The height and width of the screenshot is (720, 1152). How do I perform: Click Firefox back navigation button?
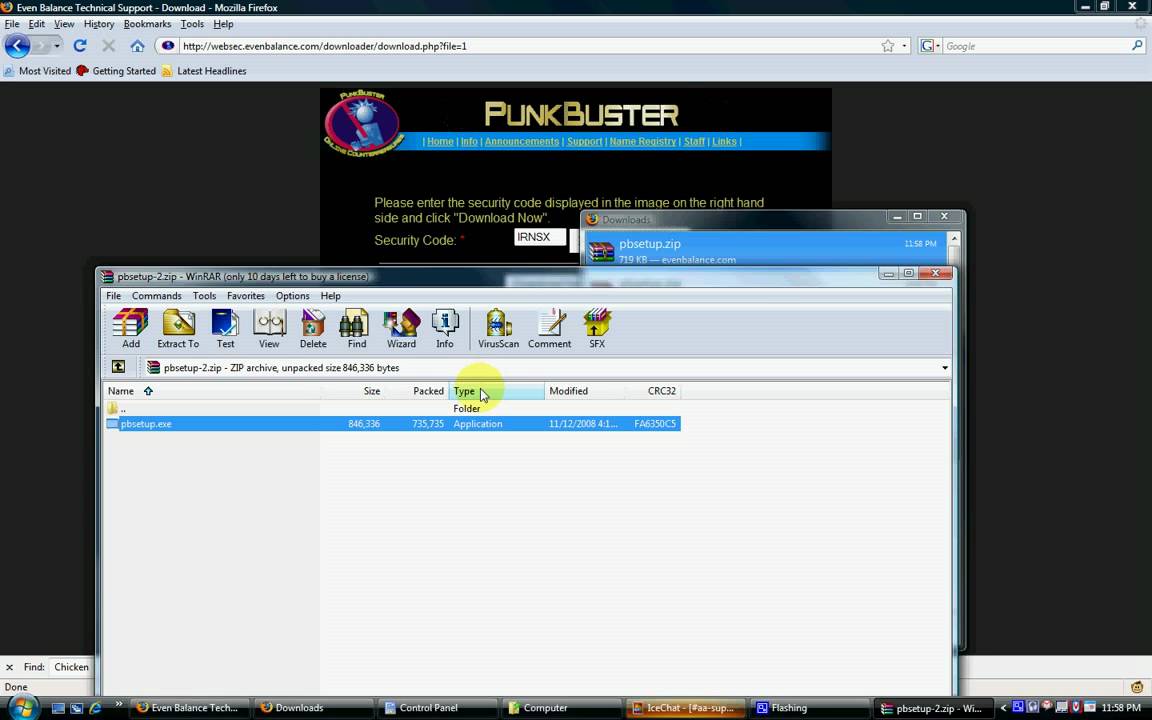click(18, 46)
